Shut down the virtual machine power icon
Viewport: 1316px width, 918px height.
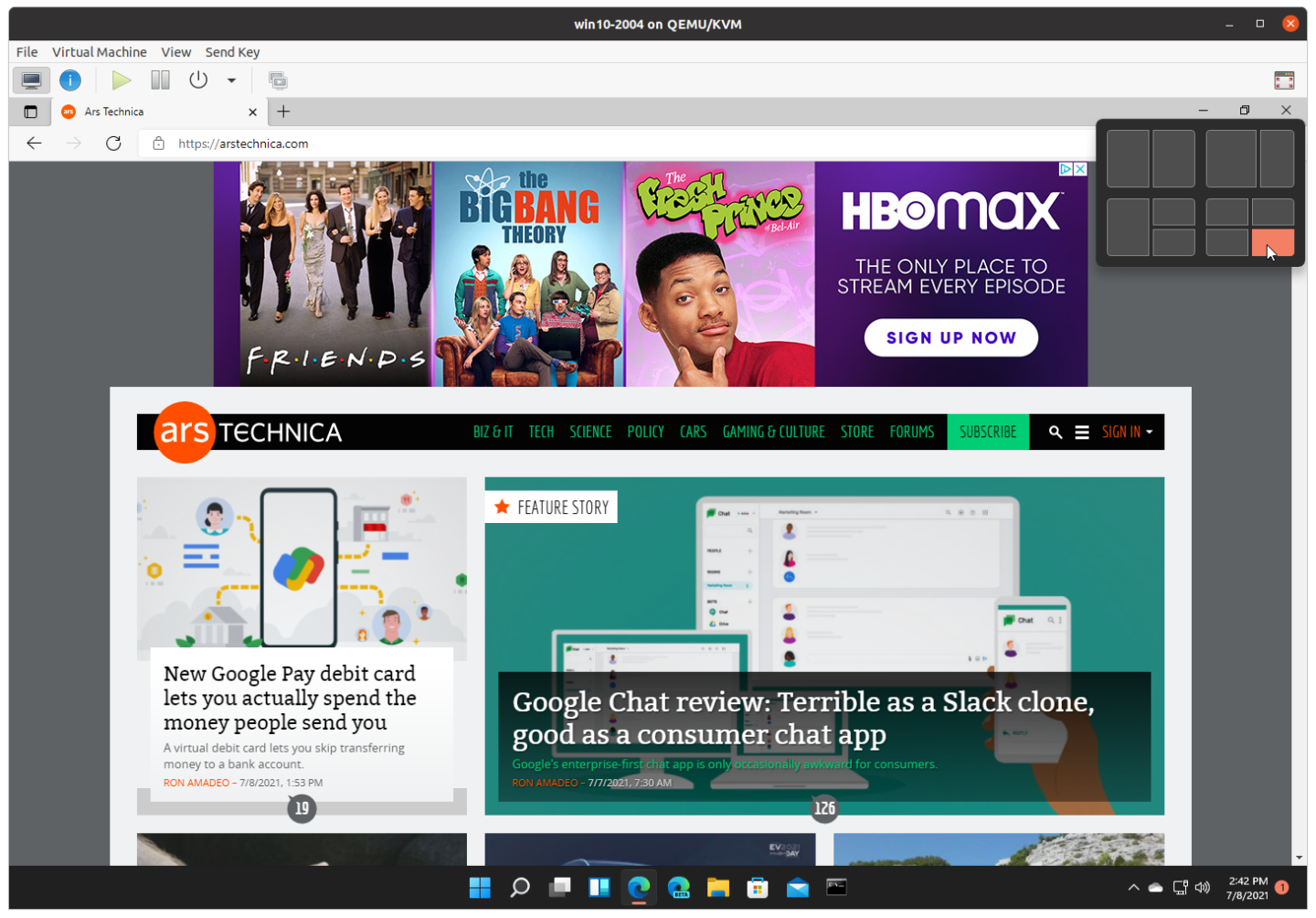tap(198, 80)
